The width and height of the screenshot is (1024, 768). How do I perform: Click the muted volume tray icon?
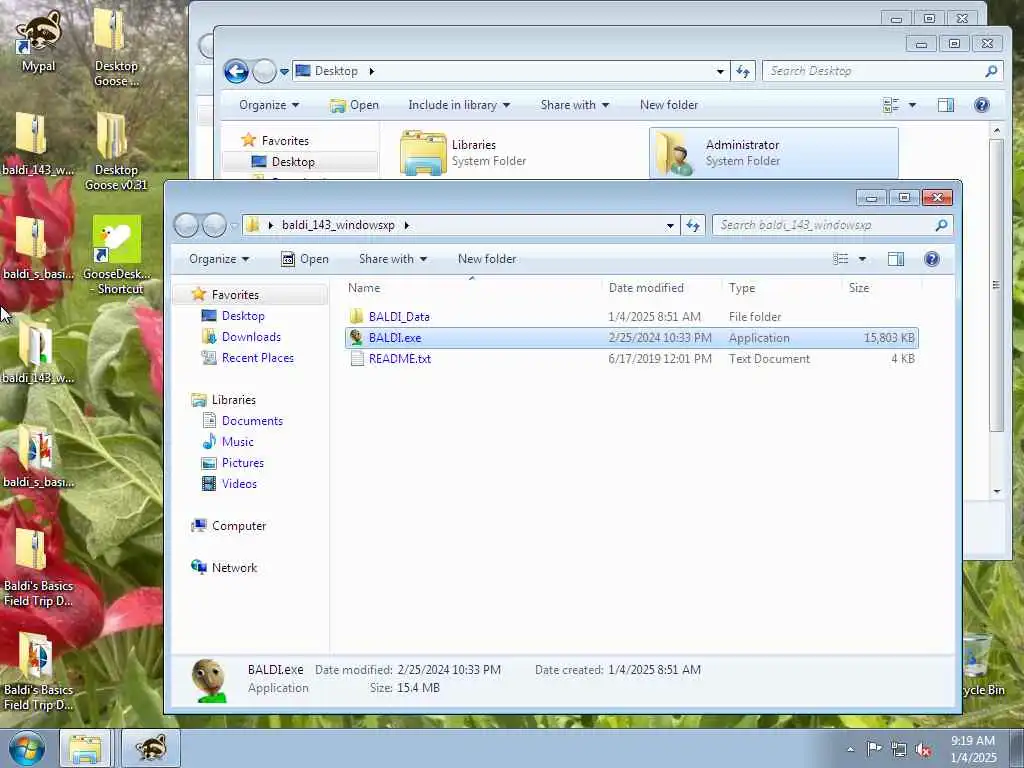[923, 750]
